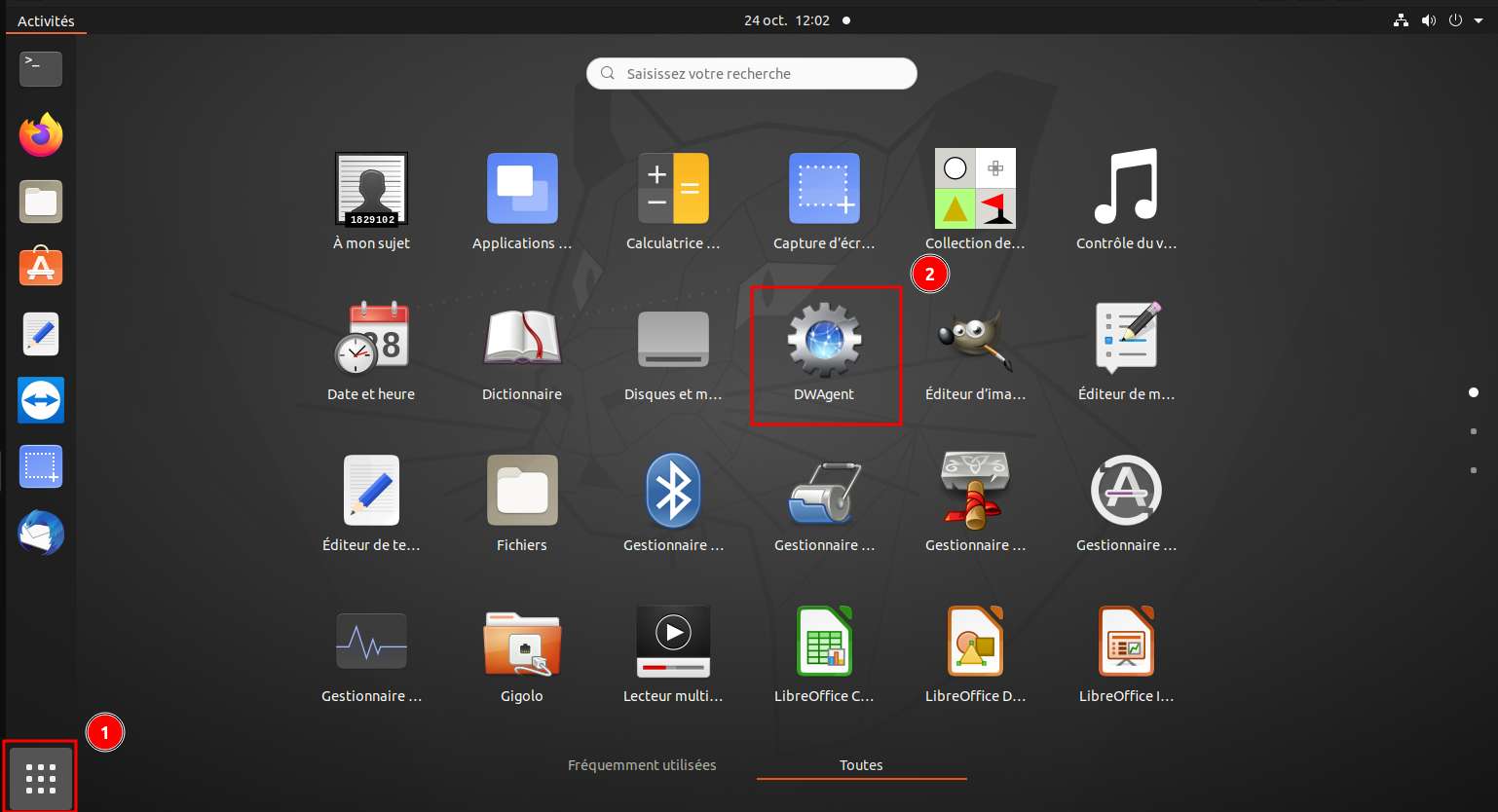This screenshot has height=812, width=1498.
Task: Launch the DWAgent app
Action: tap(824, 352)
